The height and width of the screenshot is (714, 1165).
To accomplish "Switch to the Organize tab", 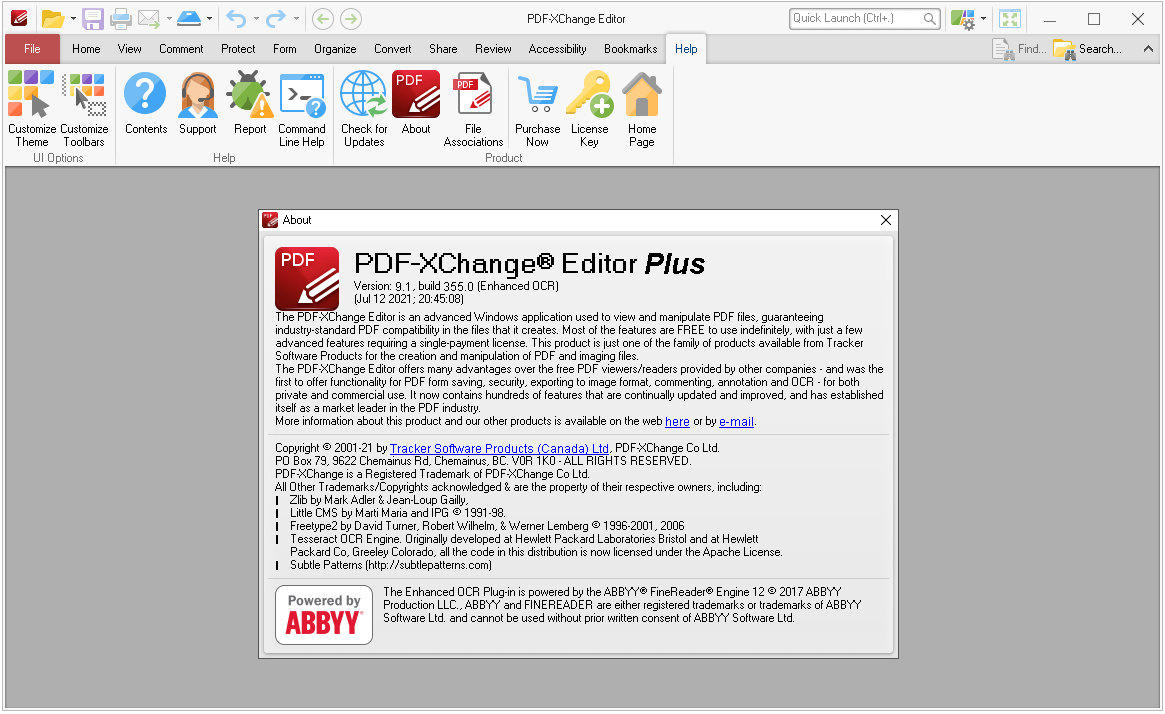I will [x=335, y=49].
